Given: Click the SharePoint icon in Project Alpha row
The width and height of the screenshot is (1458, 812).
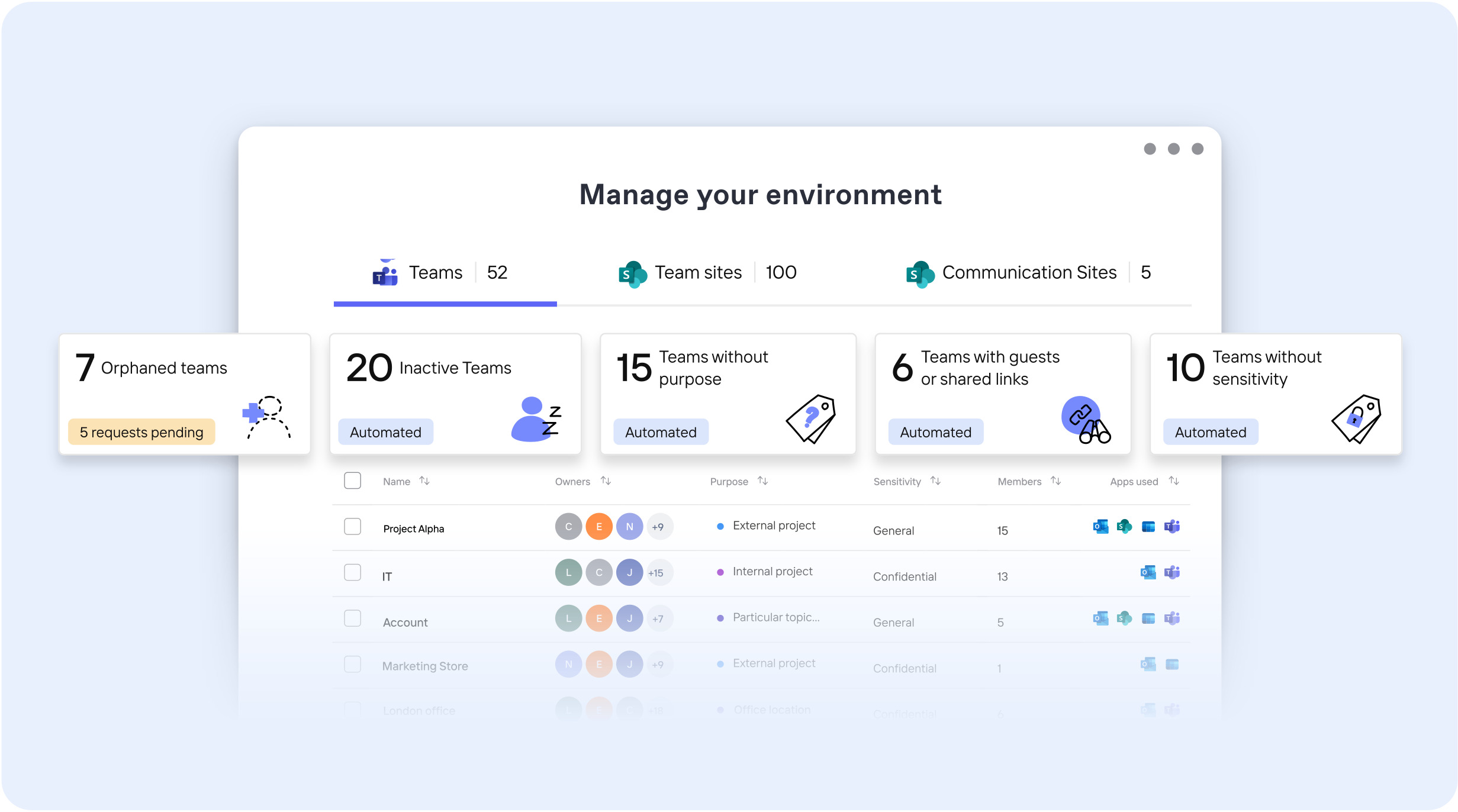Looking at the screenshot, I should [x=1124, y=526].
